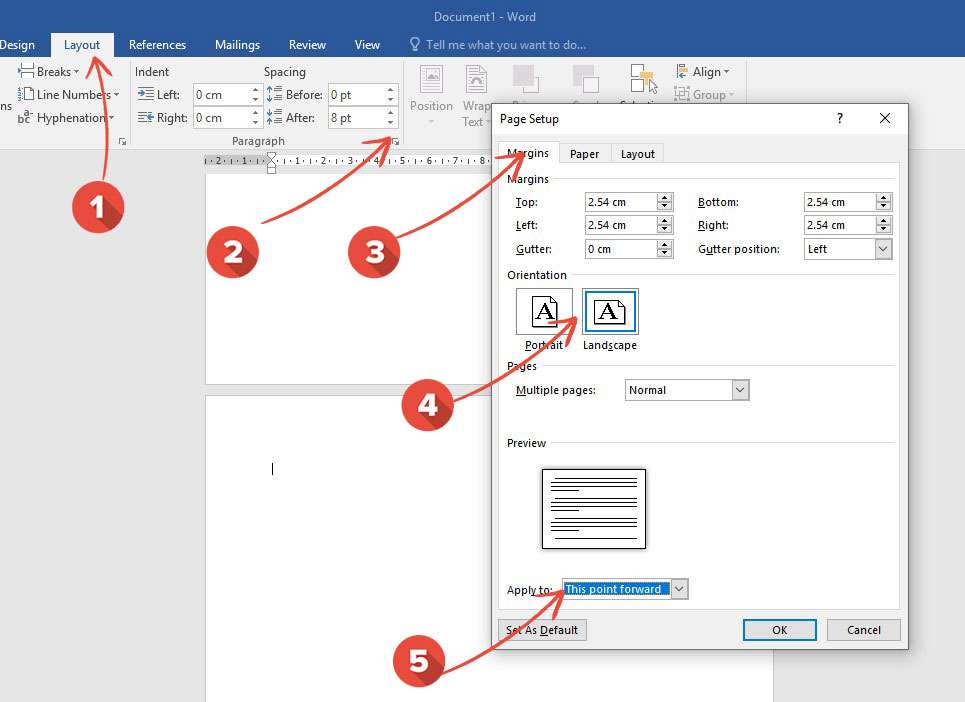Select the Margins tab in Page Setup
This screenshot has height=702, width=965.
pos(529,153)
